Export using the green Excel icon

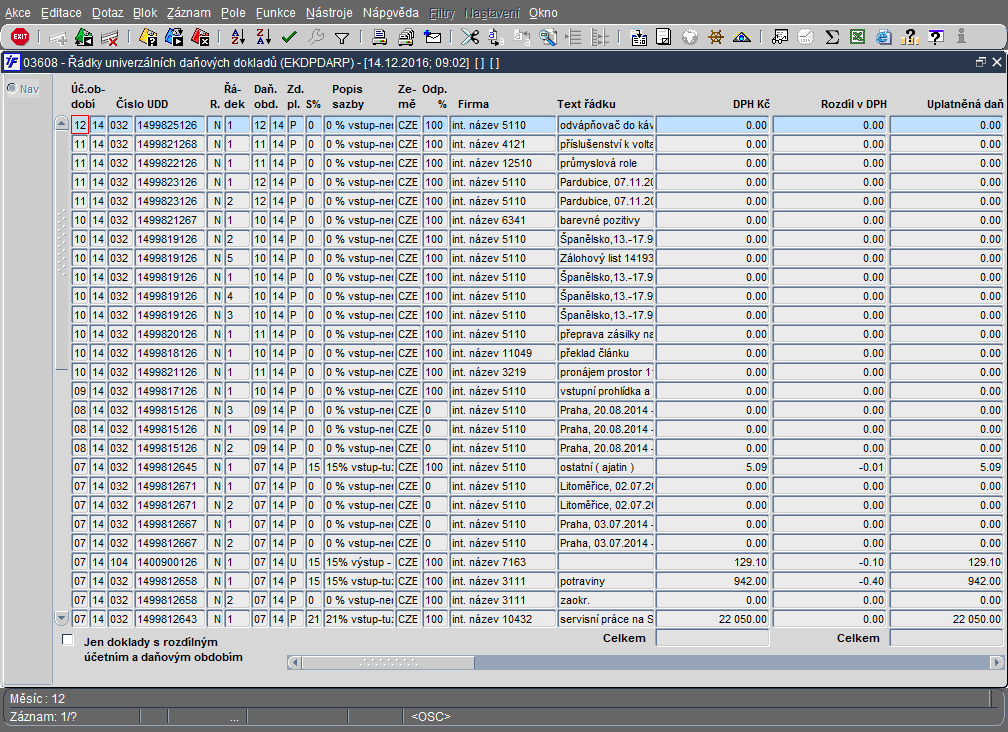pyautogui.click(x=858, y=37)
